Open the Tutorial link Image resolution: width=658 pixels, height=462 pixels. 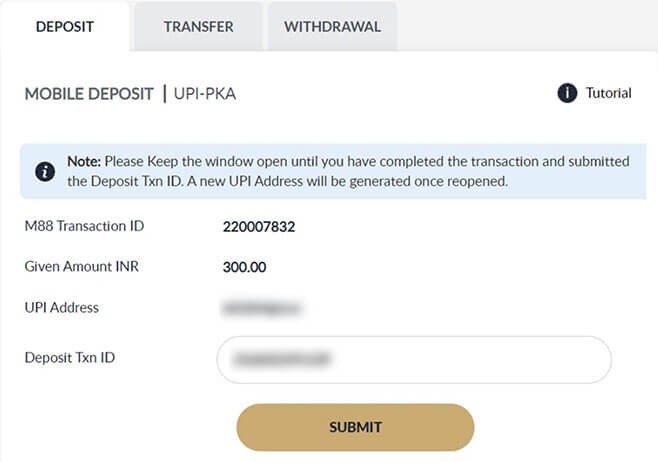point(608,93)
